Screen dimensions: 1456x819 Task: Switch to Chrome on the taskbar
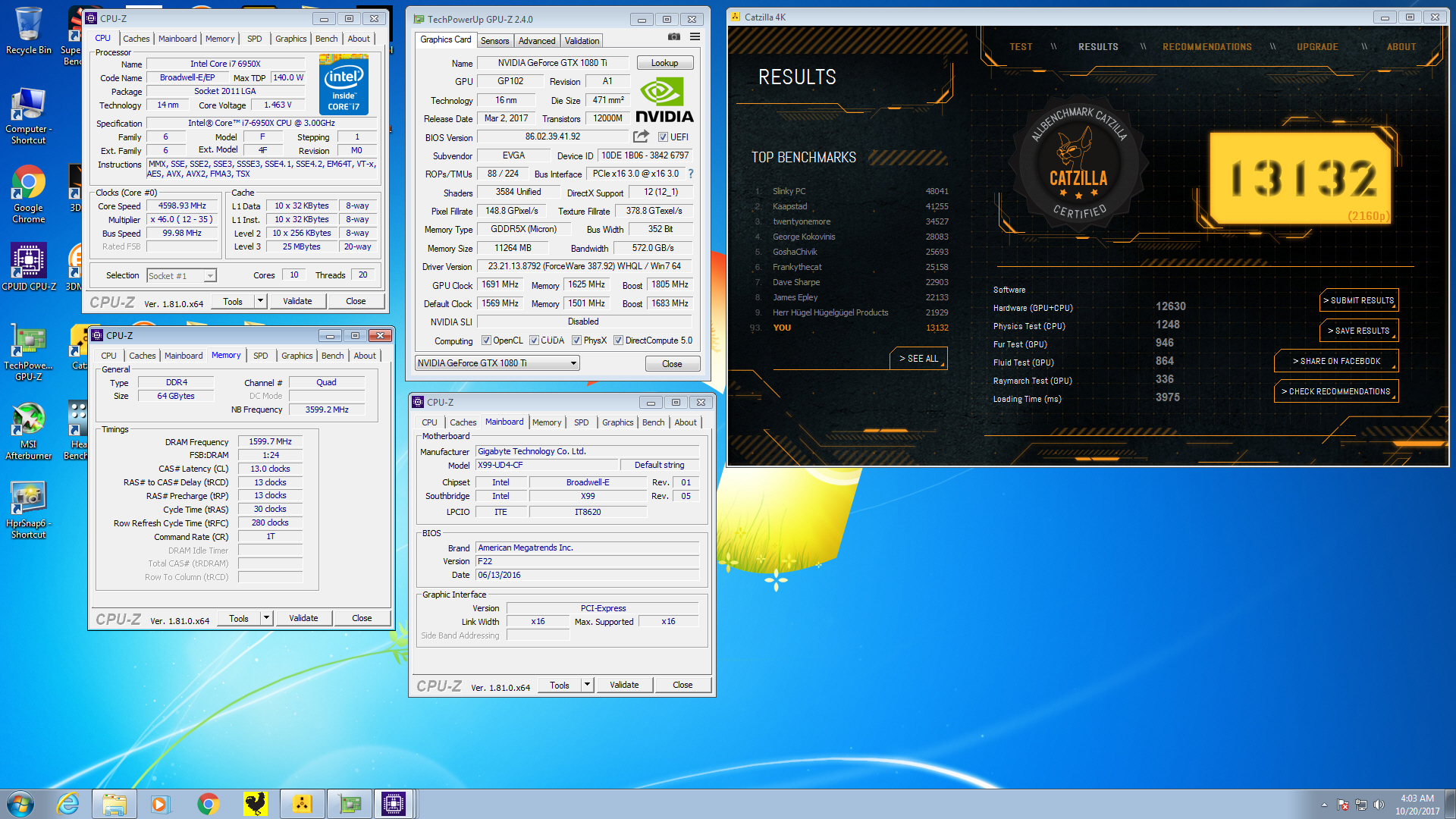208,804
